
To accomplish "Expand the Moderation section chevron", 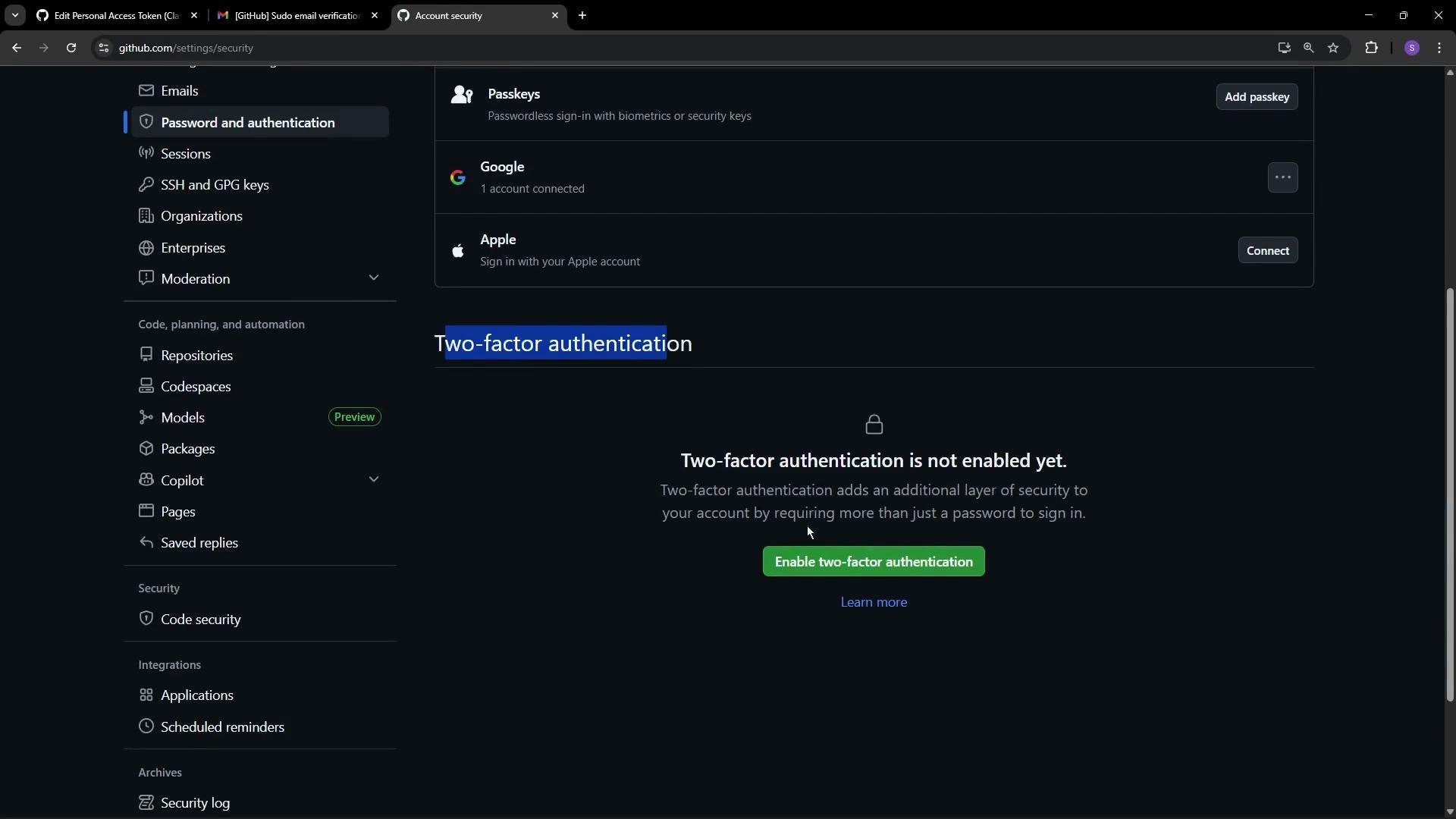I will [374, 278].
